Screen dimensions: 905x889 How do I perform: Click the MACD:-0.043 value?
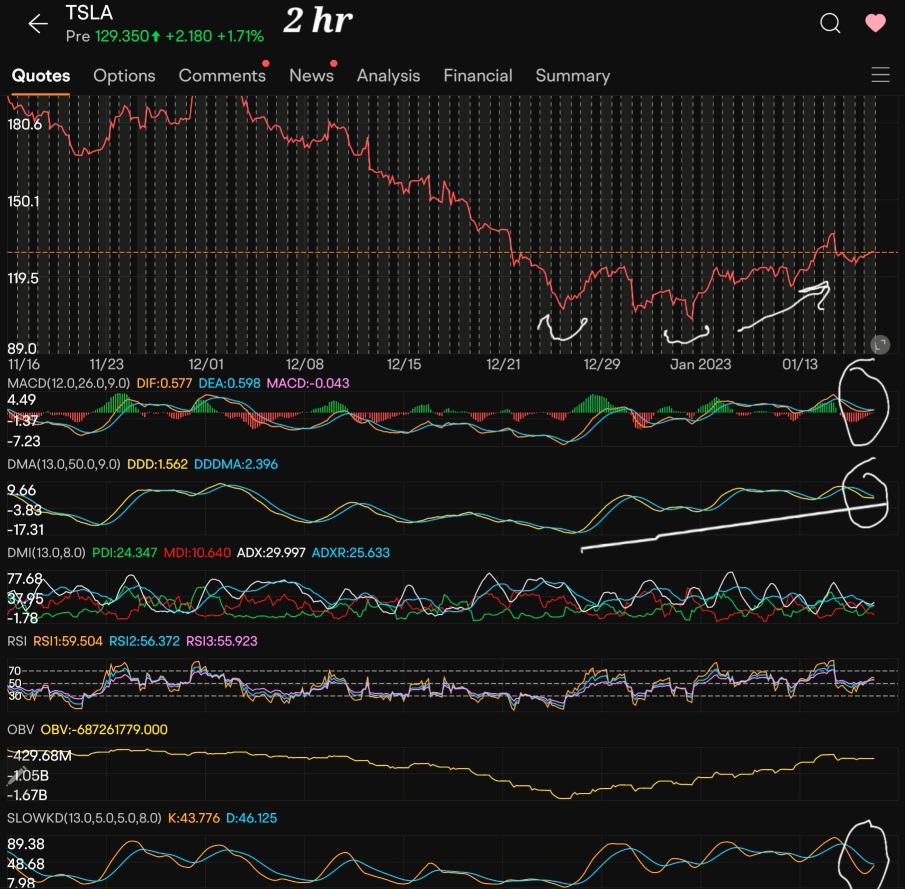308,383
